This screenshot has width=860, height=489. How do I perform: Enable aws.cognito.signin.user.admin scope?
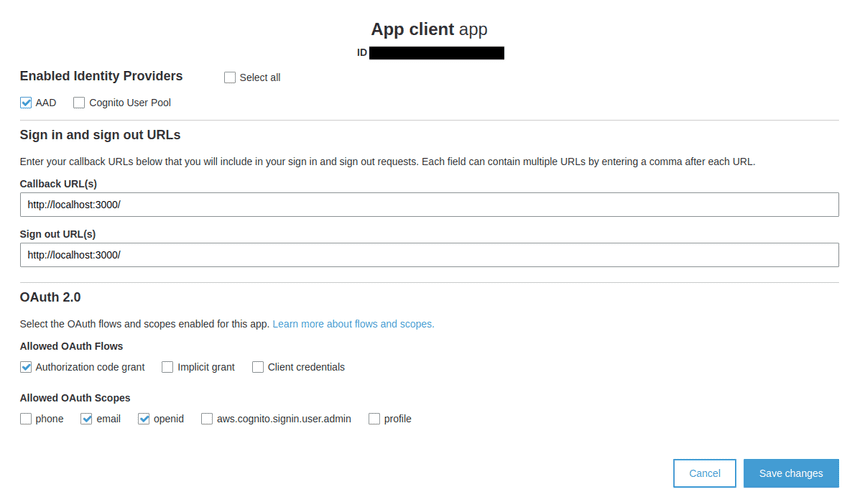[207, 419]
